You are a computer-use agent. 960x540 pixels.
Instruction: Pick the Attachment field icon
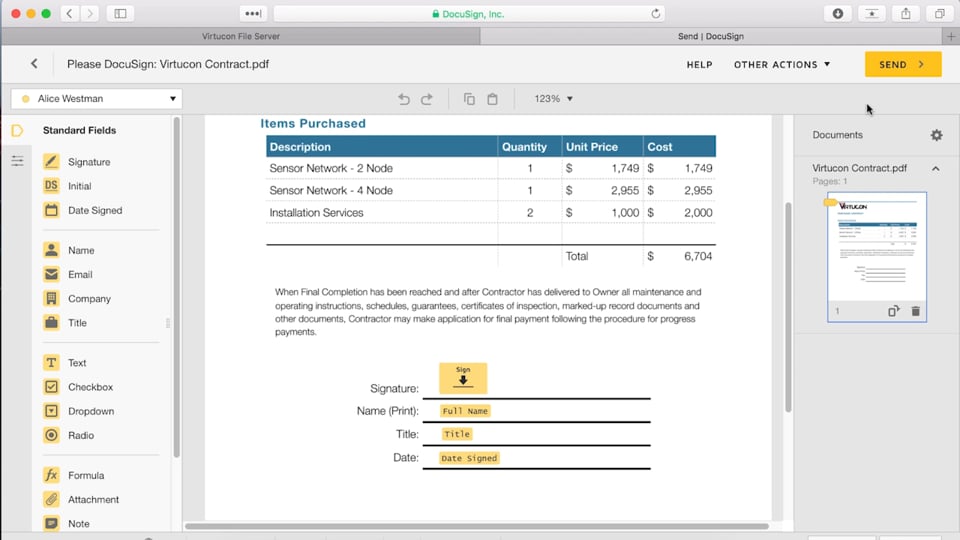[51, 500]
